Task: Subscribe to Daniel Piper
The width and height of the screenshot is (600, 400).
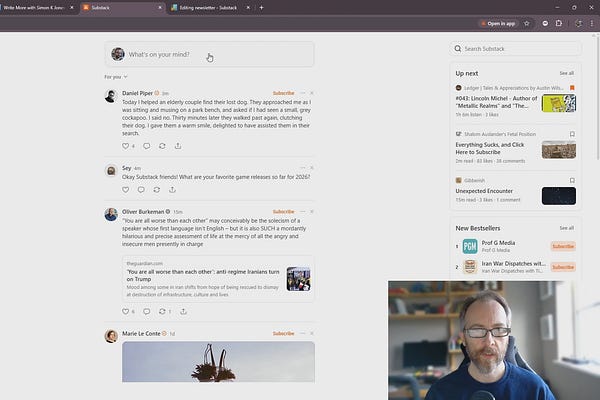Action: [284, 93]
